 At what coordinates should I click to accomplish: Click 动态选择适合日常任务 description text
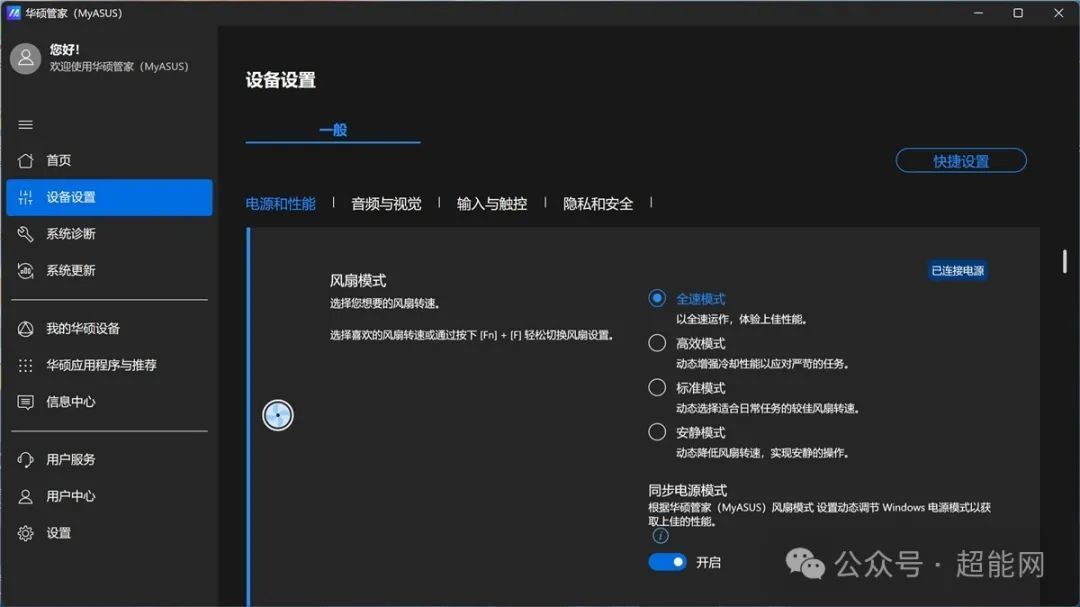point(767,409)
